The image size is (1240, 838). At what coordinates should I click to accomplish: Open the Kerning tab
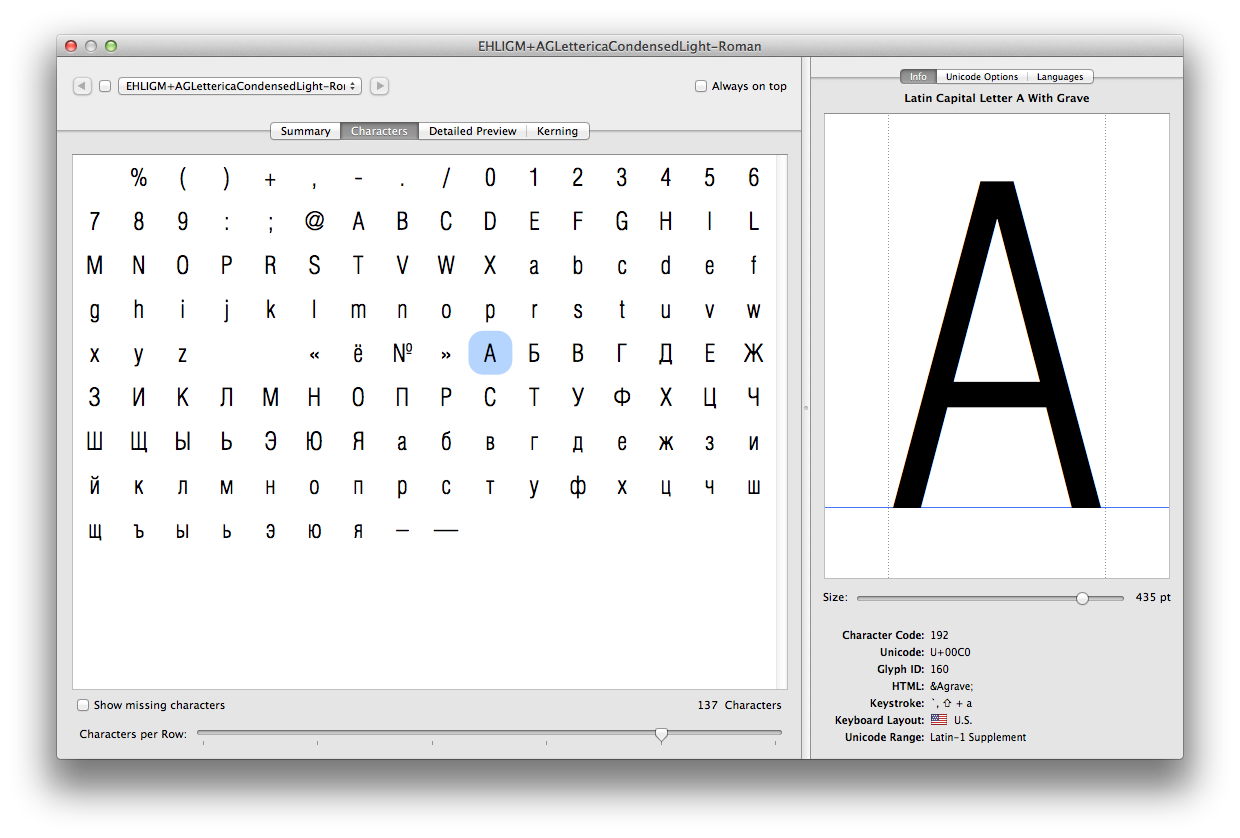tap(557, 131)
